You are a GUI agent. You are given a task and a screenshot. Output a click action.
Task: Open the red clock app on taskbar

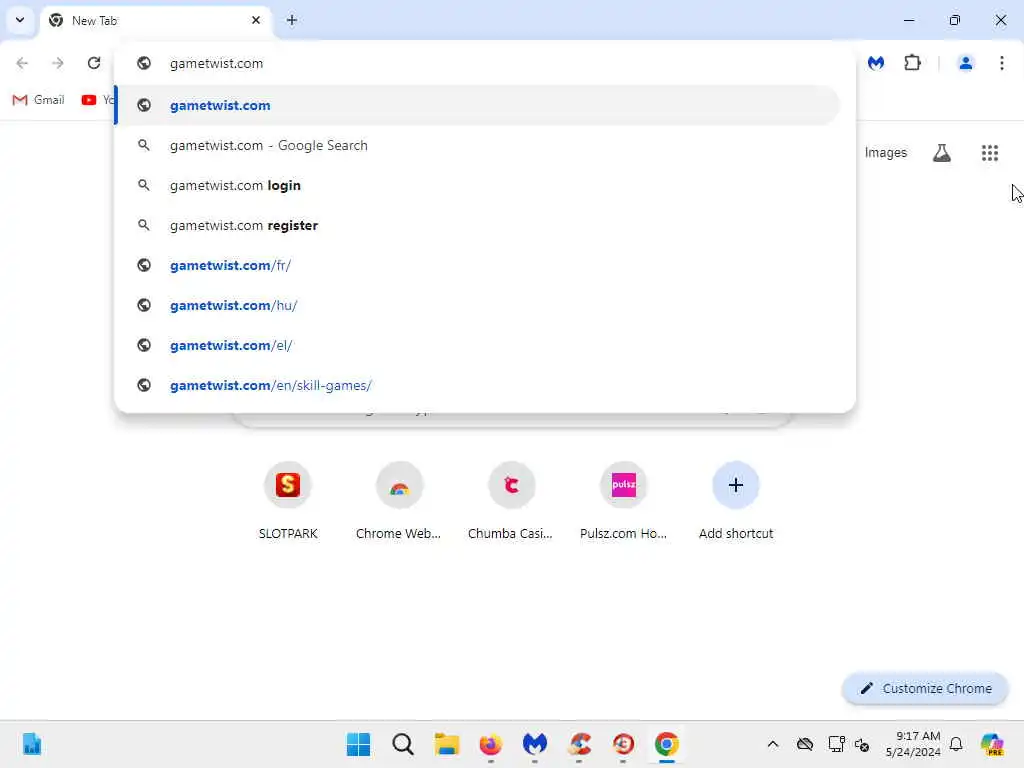click(x=623, y=744)
